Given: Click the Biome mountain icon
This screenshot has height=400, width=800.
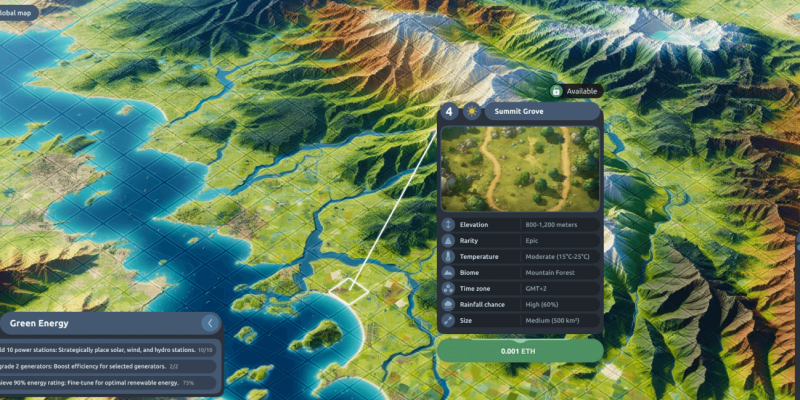Looking at the screenshot, I should coord(447,272).
